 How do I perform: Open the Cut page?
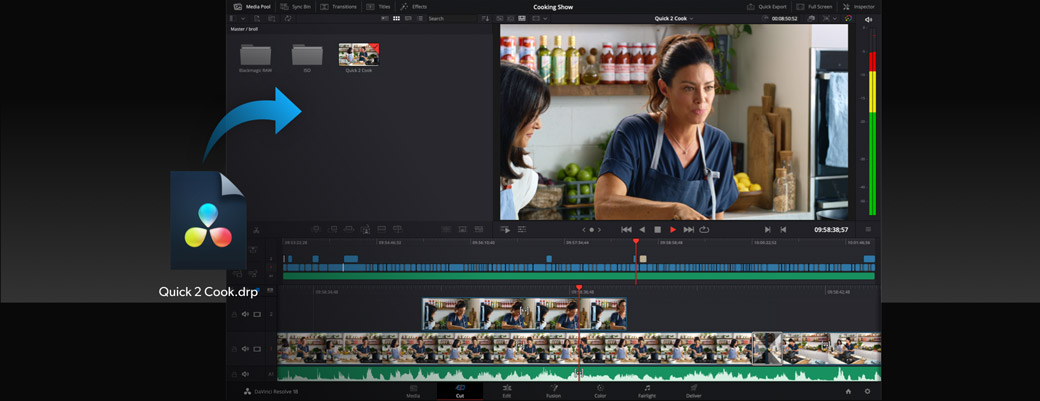460,391
